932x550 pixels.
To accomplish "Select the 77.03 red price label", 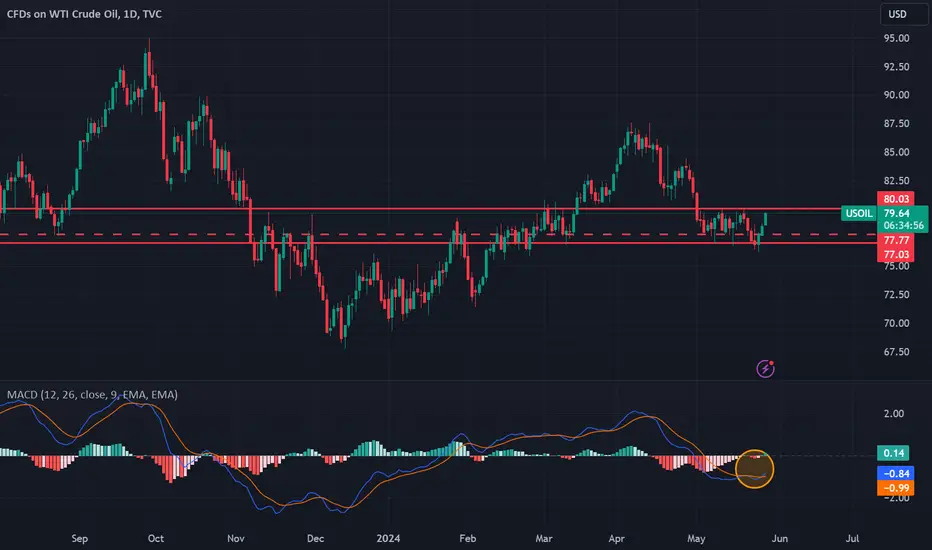I will coord(896,254).
